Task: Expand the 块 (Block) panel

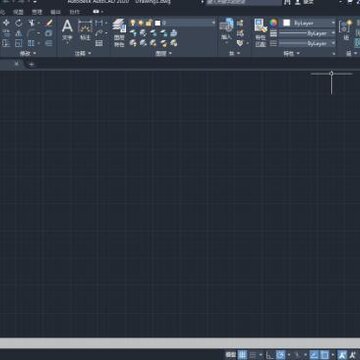Action: 234,53
